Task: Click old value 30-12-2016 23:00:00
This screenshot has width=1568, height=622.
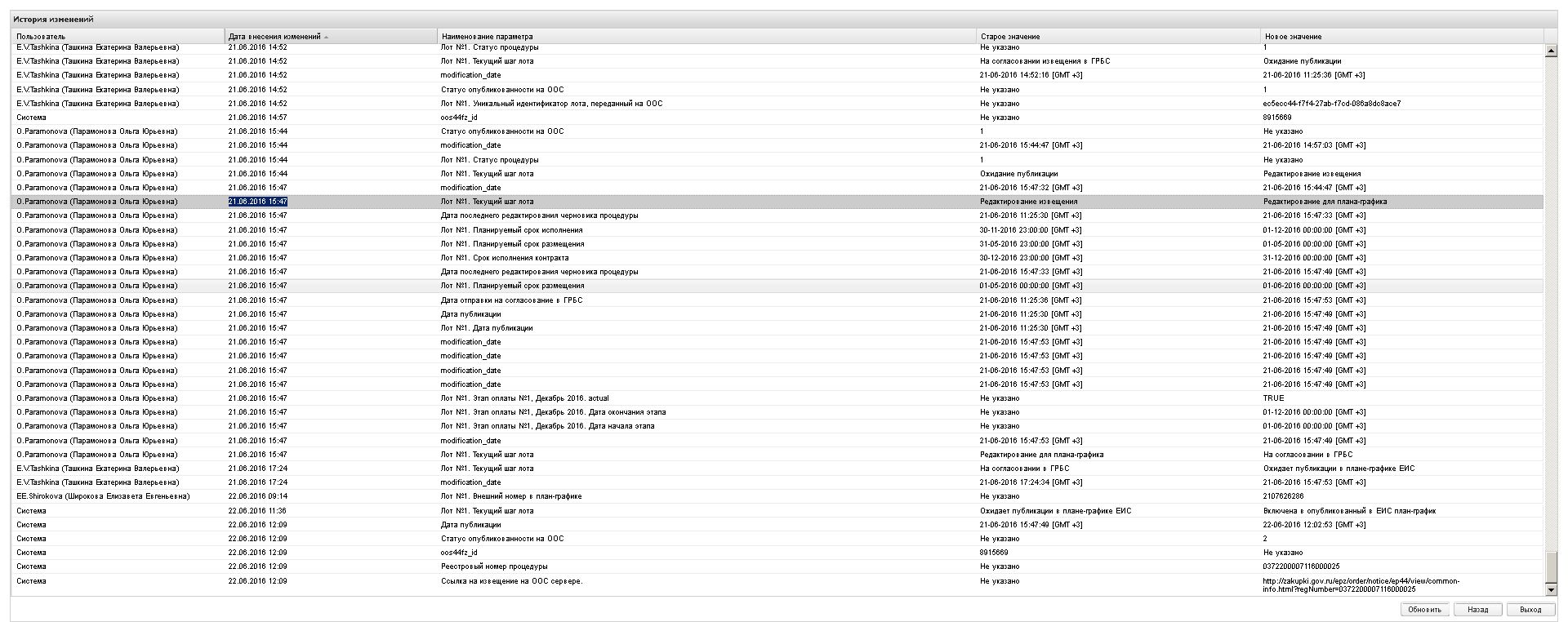Action: tap(1031, 258)
